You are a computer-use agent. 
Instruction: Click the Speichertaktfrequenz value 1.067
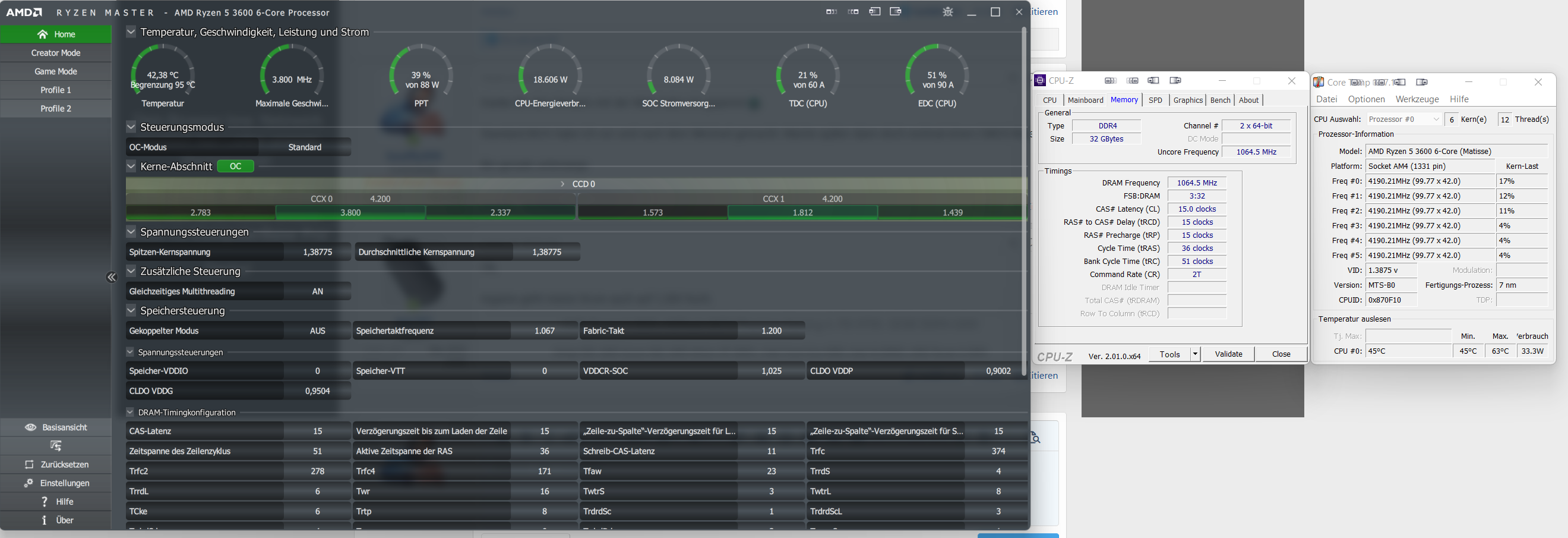click(x=544, y=331)
